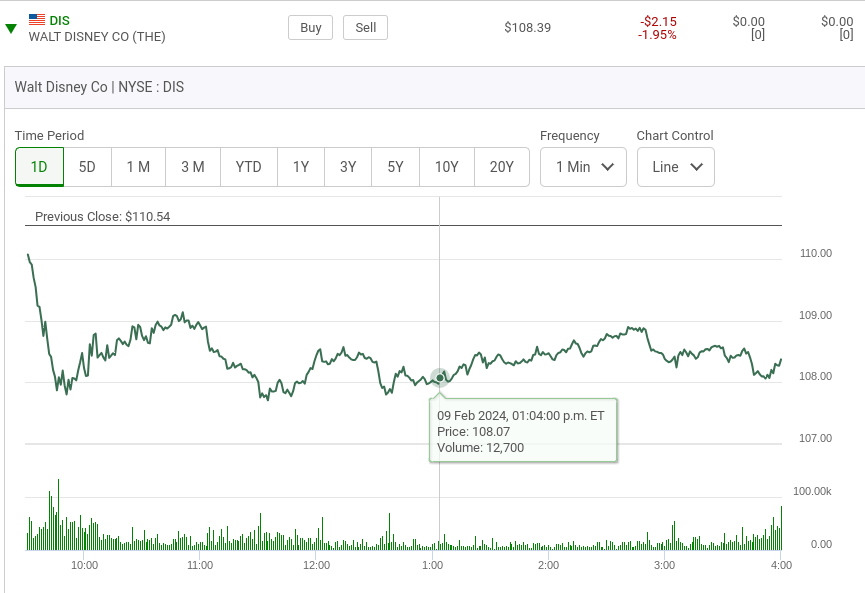Image resolution: width=865 pixels, height=593 pixels.
Task: Click the US flag icon beside DIS
Action: 37,20
